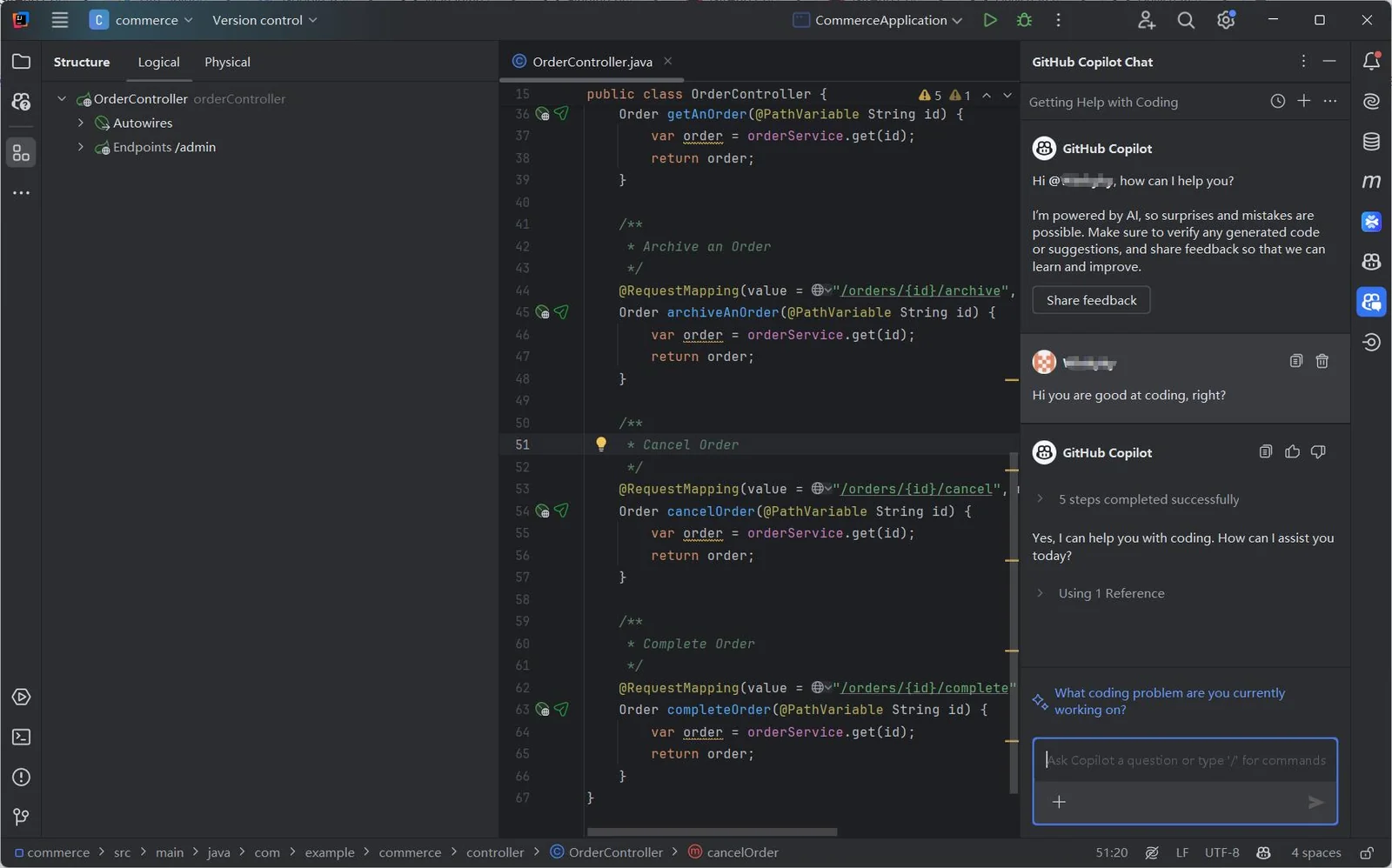Show chat history clock icon
The image size is (1392, 868).
1277,101
